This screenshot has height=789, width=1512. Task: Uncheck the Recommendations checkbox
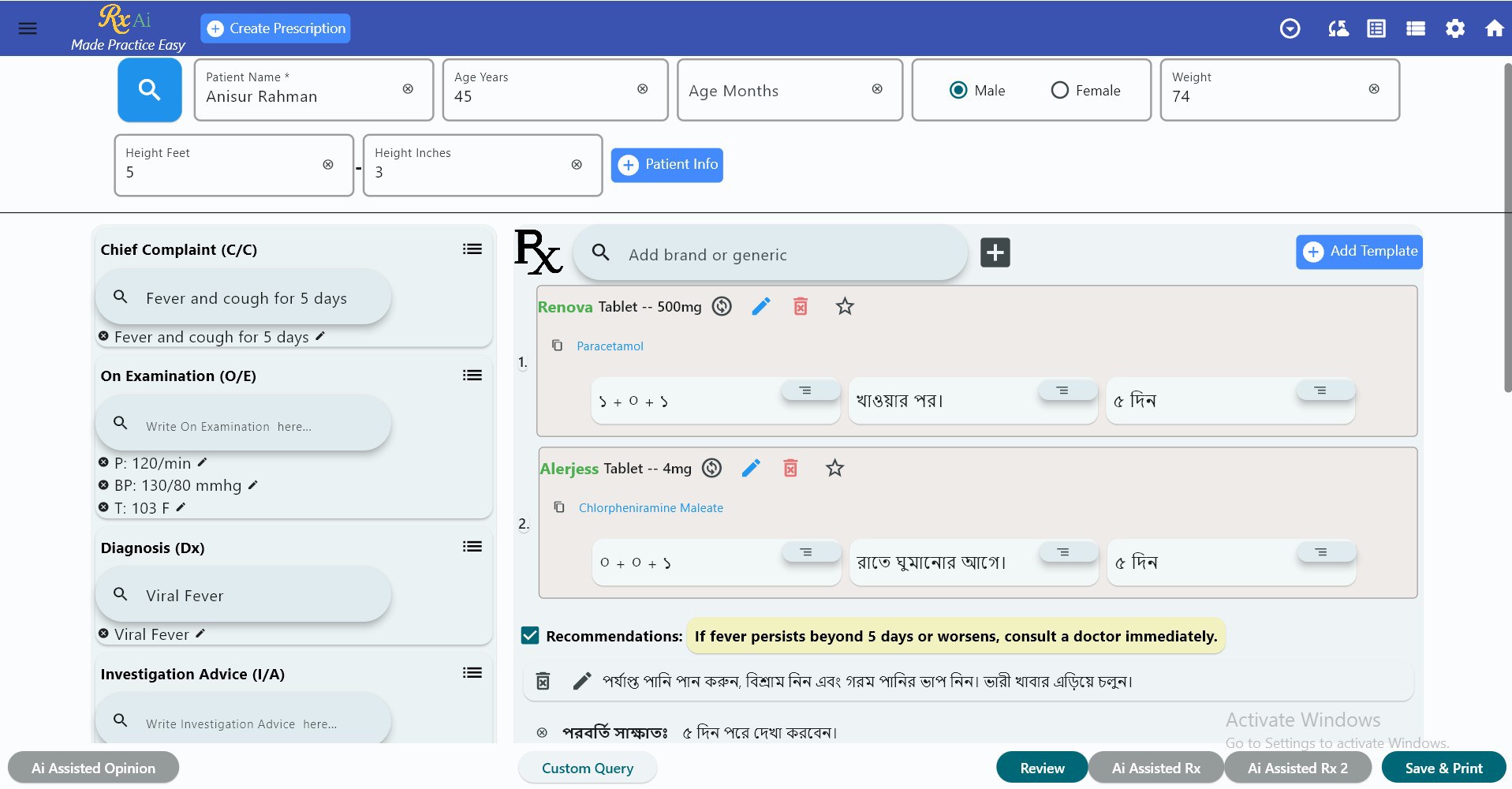point(528,635)
